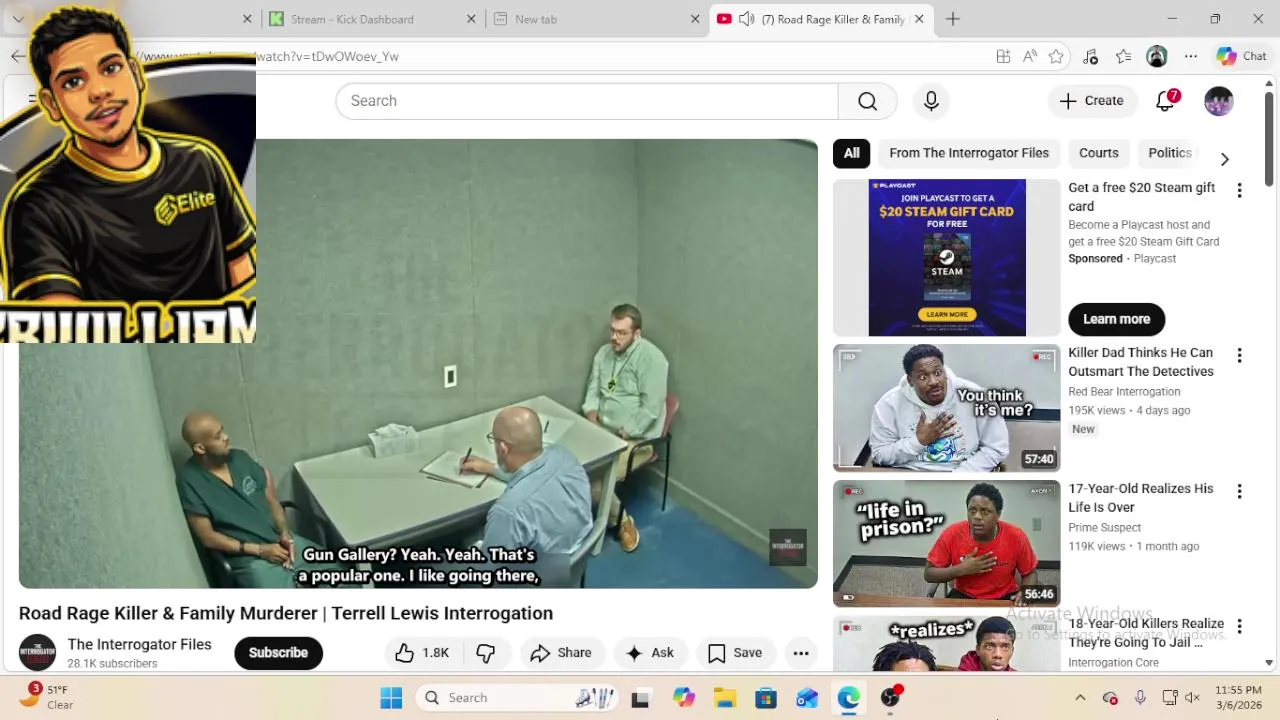Open Windows Start menu
This screenshot has height=720, width=1280.
391,698
